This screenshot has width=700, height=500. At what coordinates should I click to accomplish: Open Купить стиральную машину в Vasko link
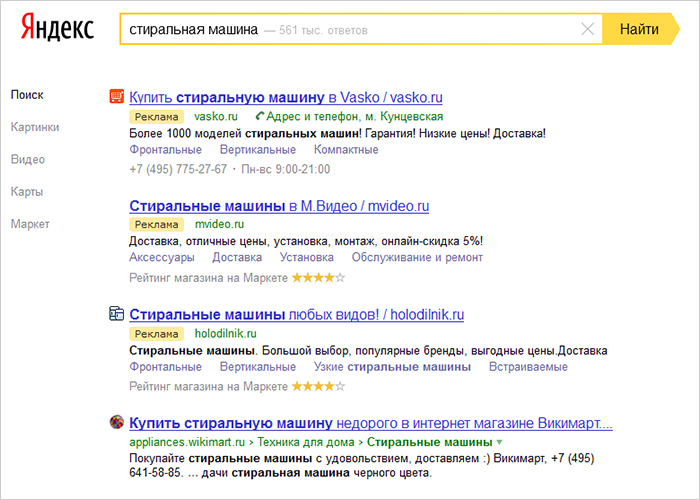[x=286, y=97]
